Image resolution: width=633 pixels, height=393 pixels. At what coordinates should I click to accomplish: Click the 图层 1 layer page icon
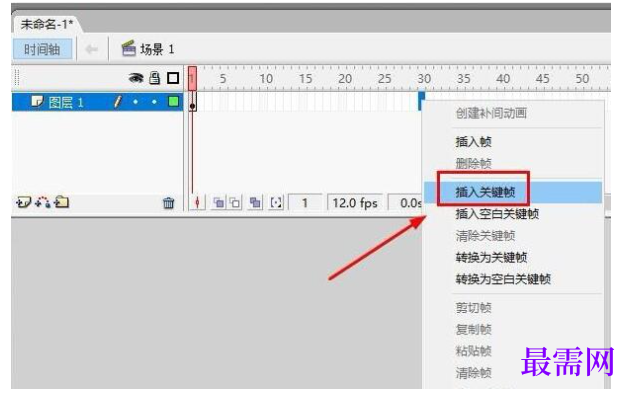(x=37, y=101)
